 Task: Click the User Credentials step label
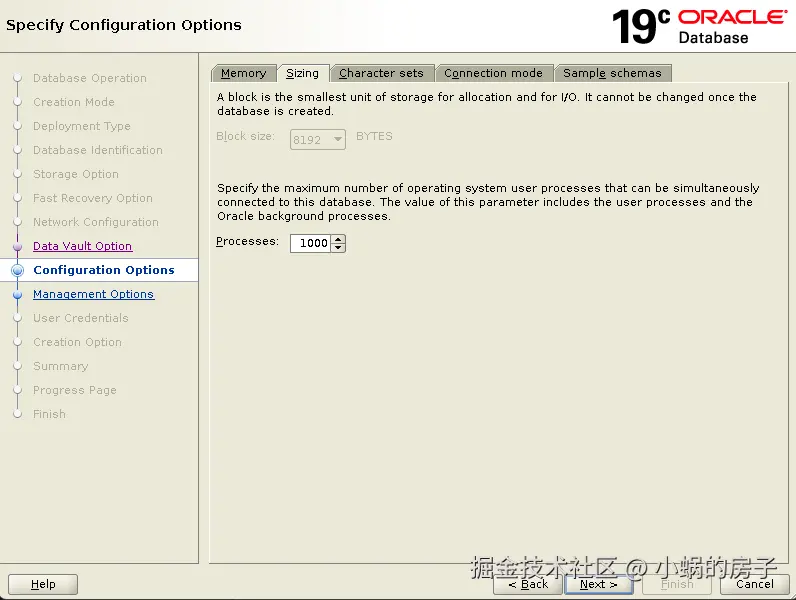coord(81,318)
